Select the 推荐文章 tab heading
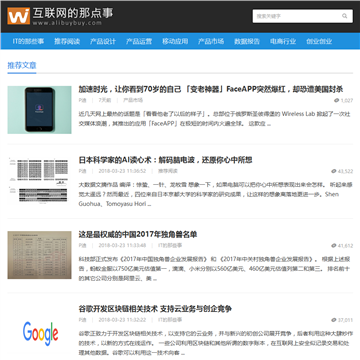Viewport: 360px width, 360px height. [22, 65]
